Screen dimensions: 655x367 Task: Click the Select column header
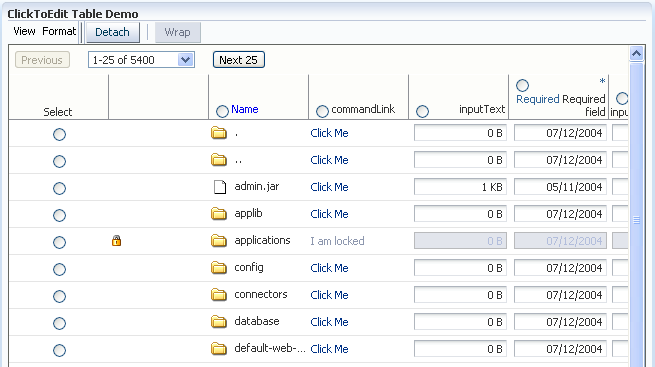coord(58,112)
